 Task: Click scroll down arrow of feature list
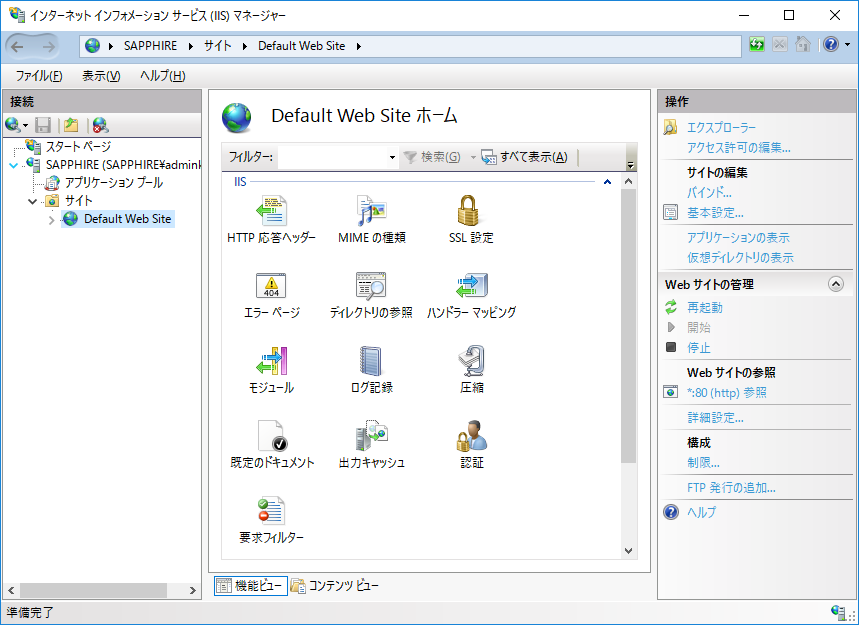tap(628, 551)
